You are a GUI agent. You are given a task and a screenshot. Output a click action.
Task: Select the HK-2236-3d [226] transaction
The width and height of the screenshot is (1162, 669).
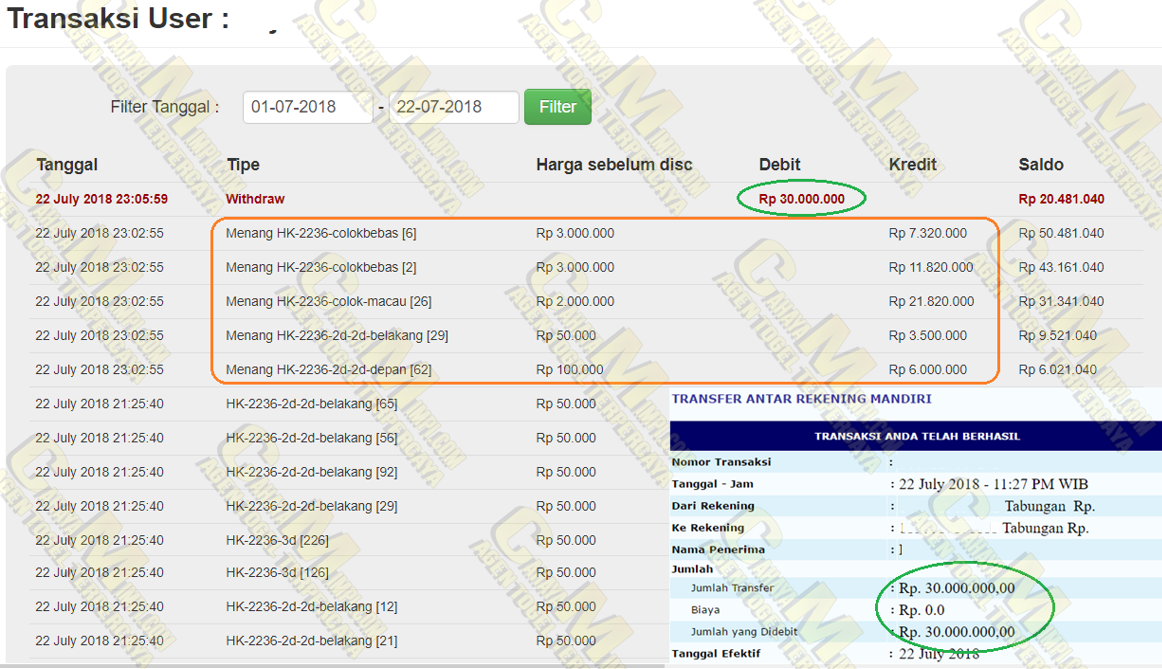[277, 540]
